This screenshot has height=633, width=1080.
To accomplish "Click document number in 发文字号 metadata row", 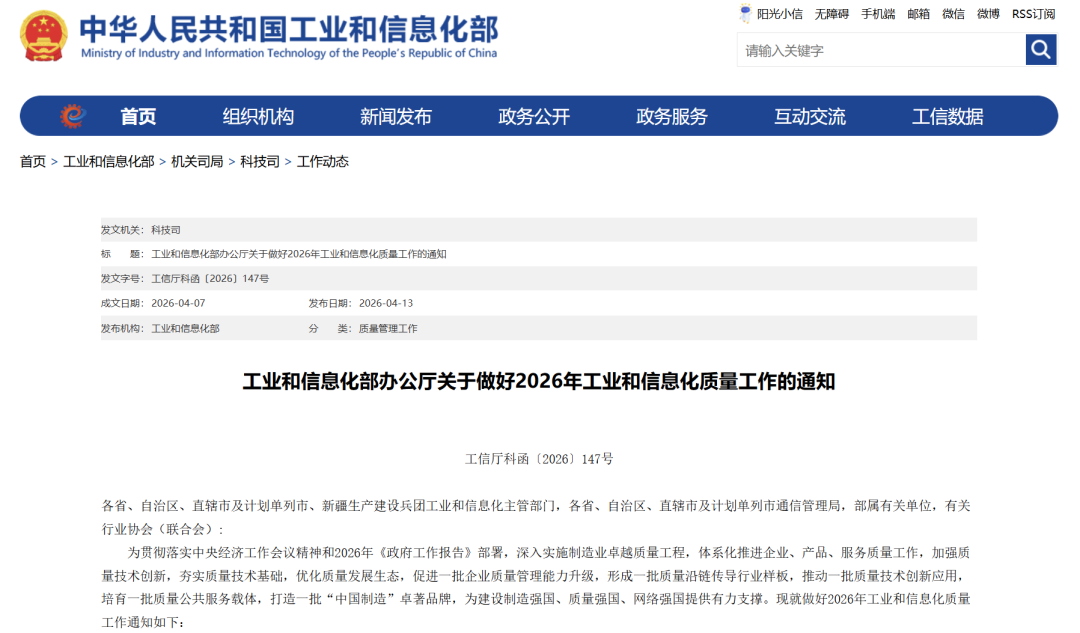I will click(x=210, y=279).
